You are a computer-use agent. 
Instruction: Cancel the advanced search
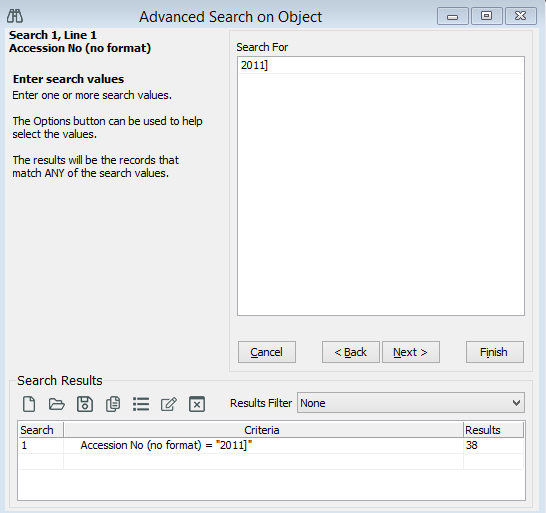point(267,352)
